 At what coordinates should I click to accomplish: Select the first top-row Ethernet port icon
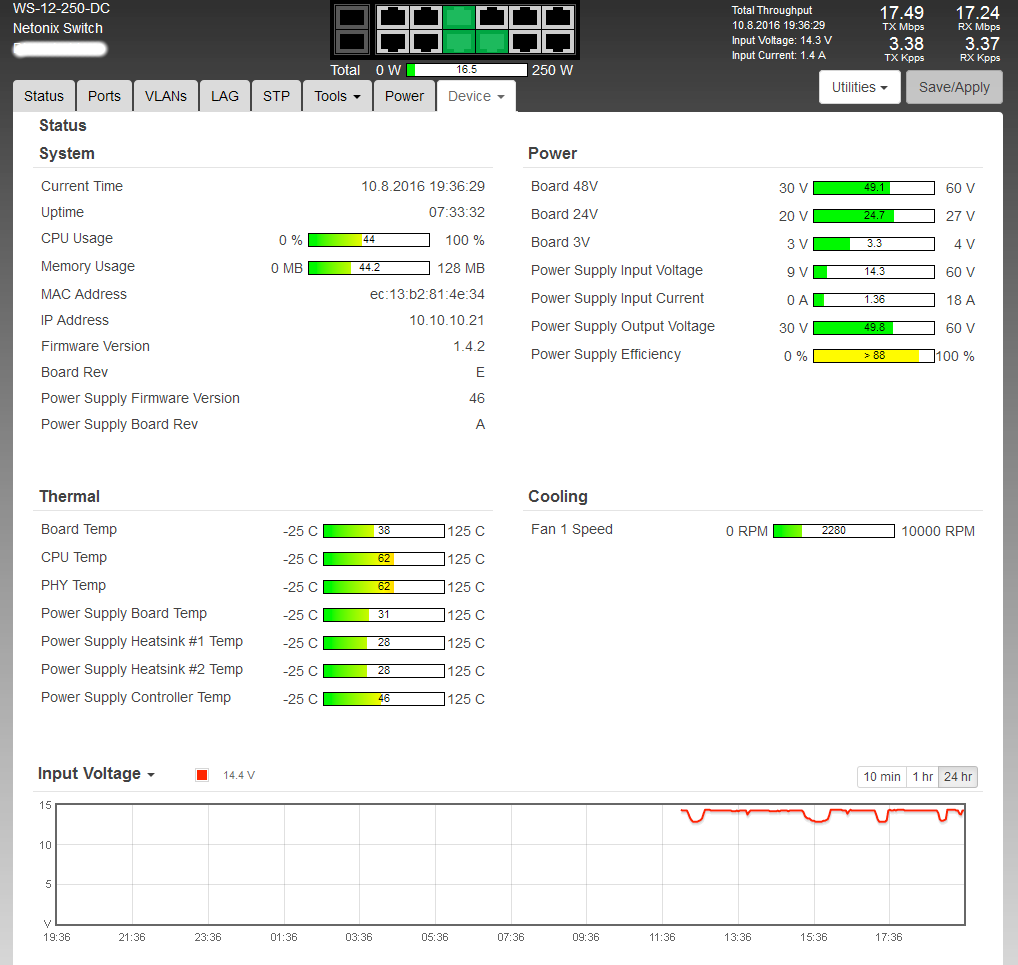tap(393, 17)
